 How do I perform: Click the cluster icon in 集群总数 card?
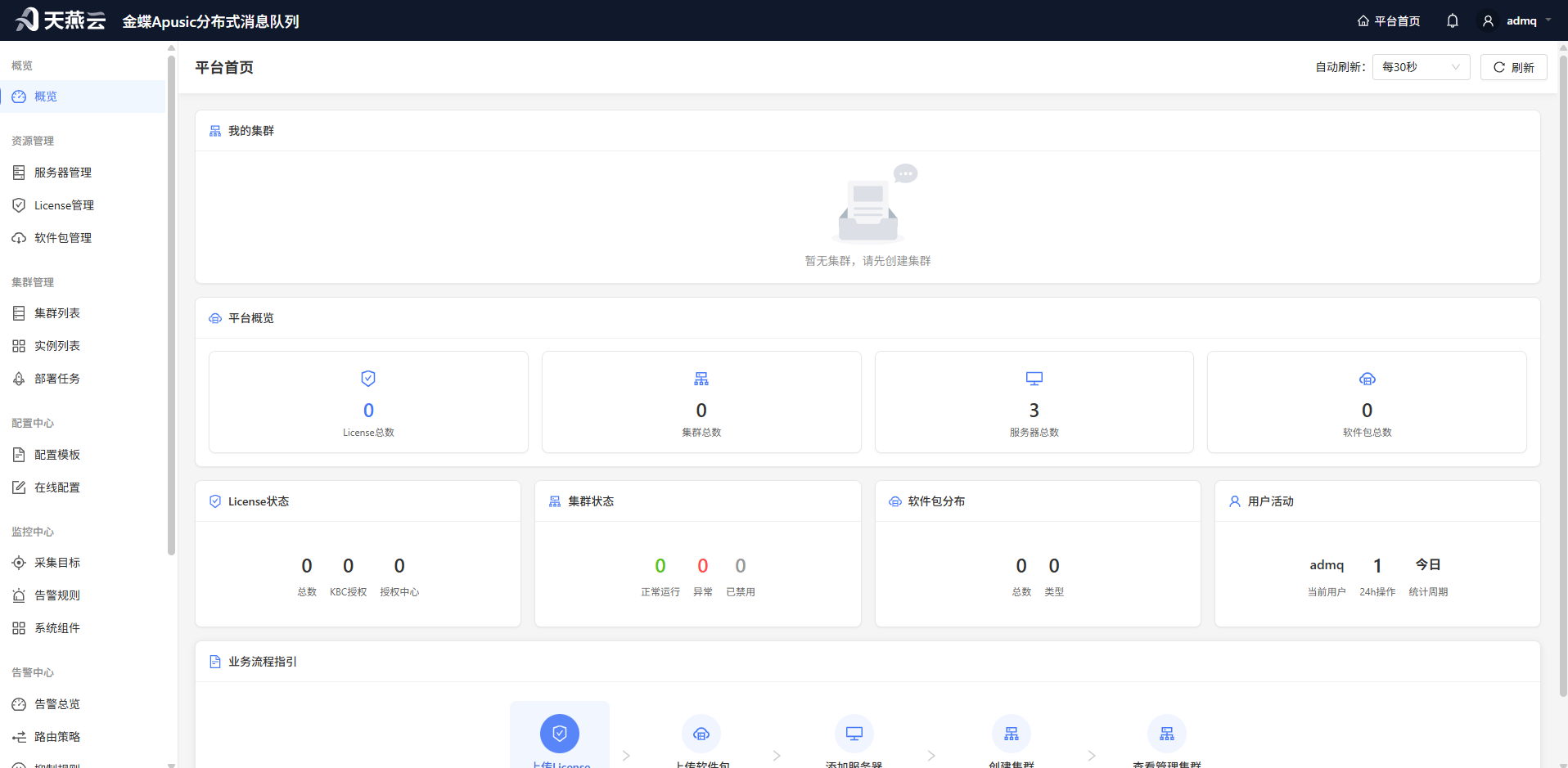point(701,379)
